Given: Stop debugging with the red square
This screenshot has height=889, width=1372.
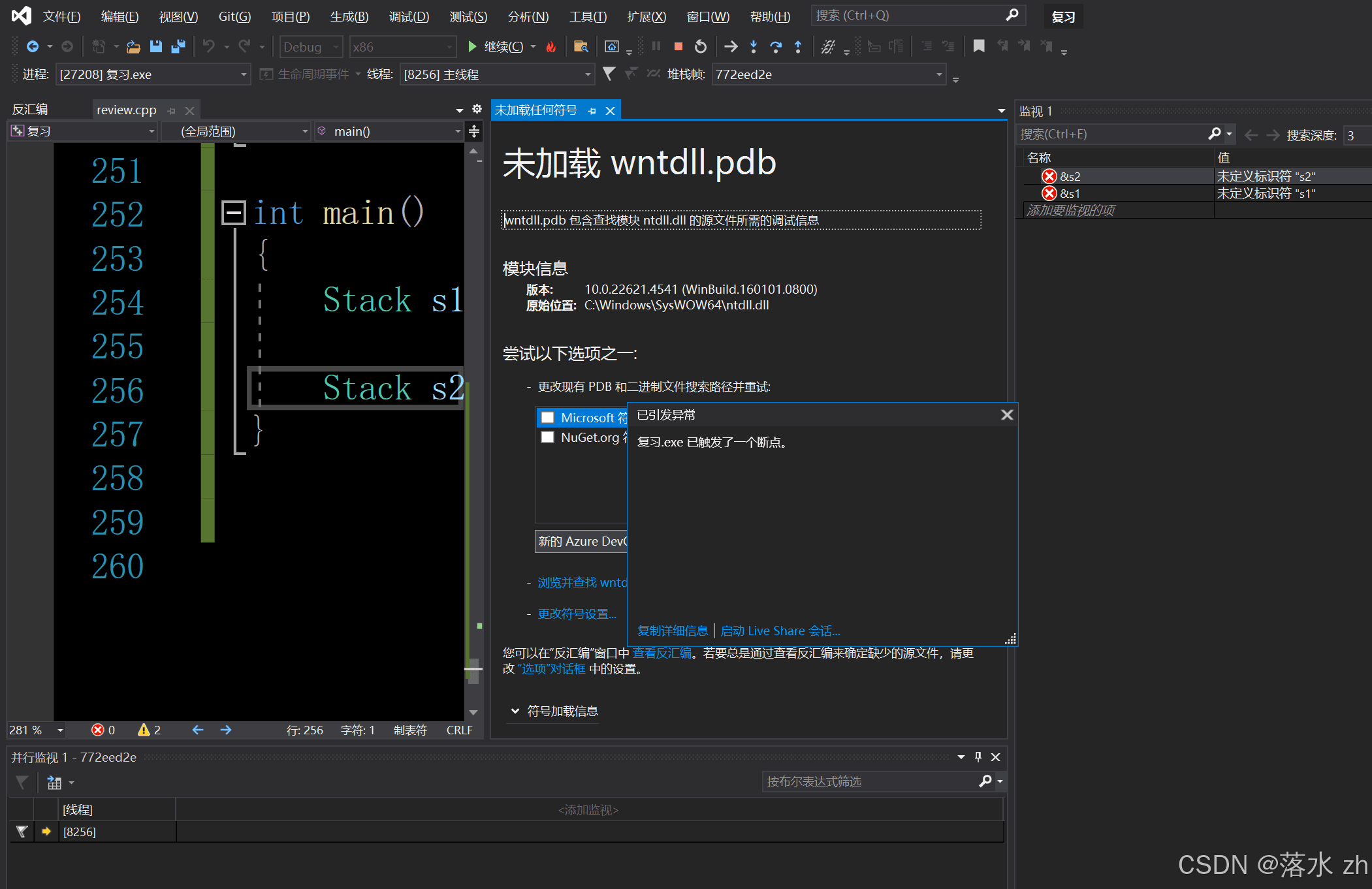Looking at the screenshot, I should [678, 46].
